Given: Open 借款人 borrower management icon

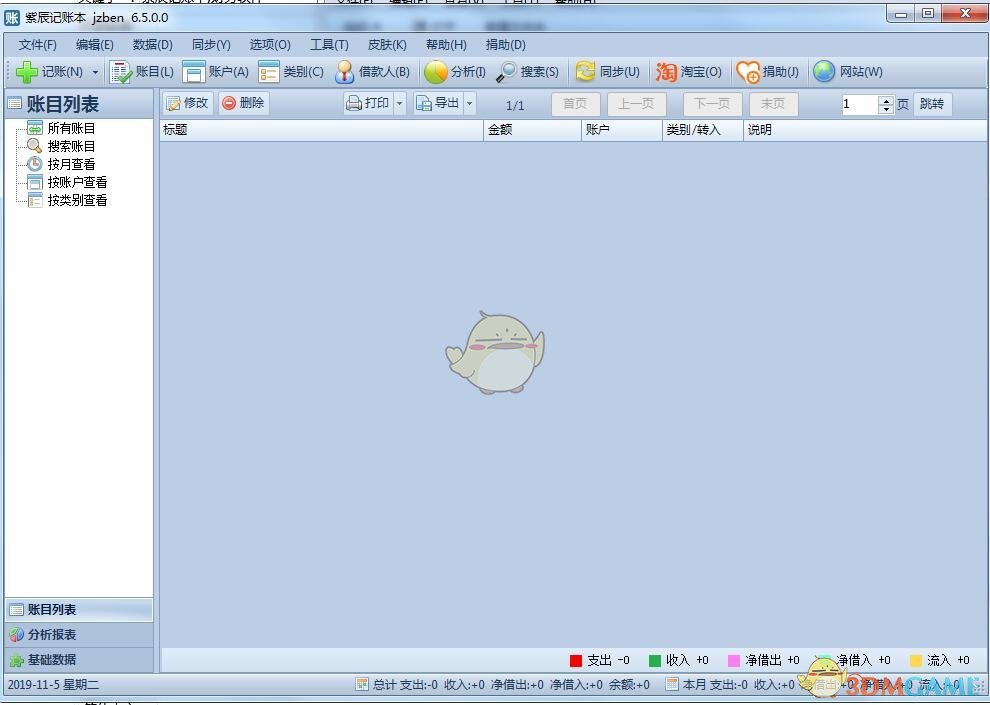Looking at the screenshot, I should pyautogui.click(x=345, y=72).
